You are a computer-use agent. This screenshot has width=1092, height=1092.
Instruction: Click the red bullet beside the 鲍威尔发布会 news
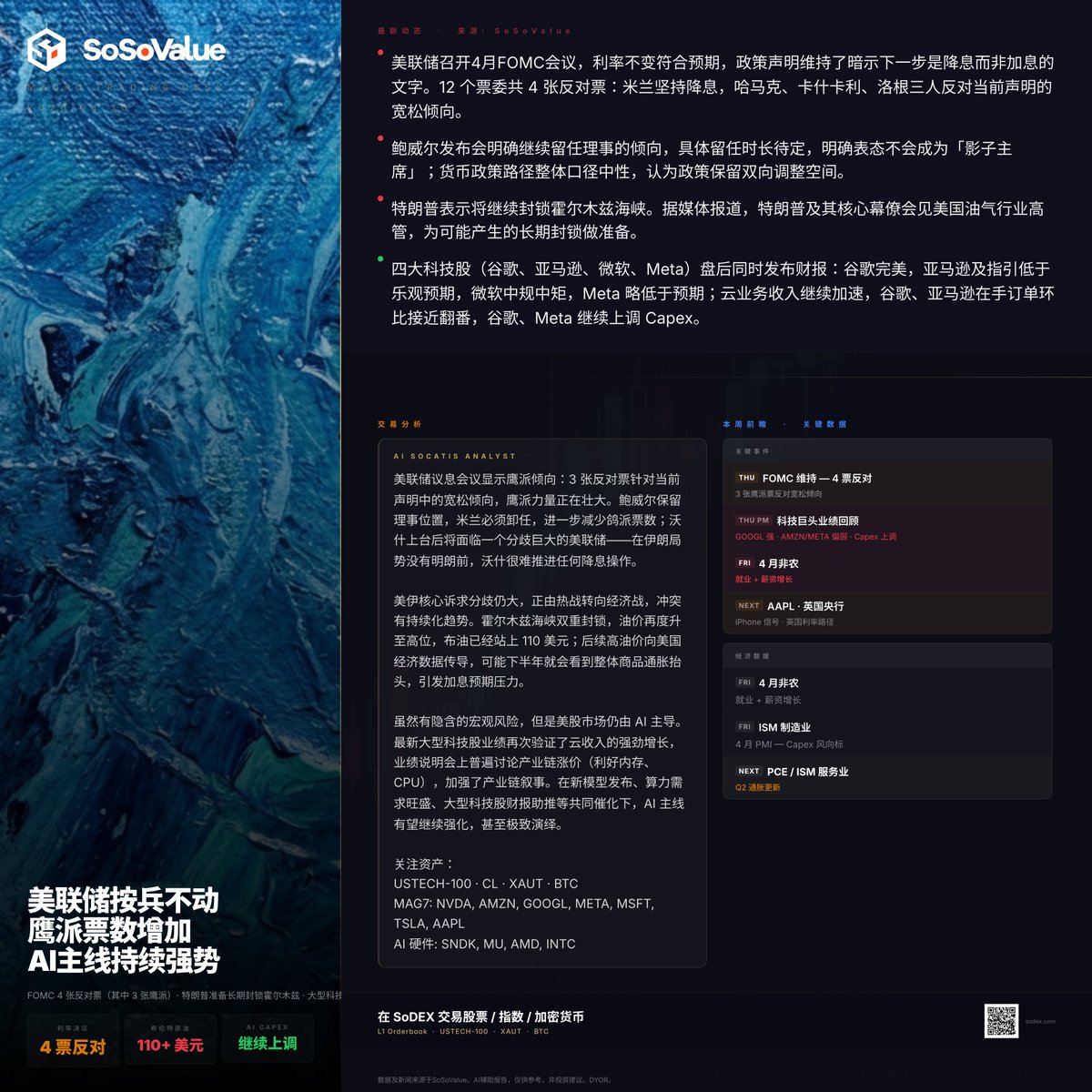[380, 138]
